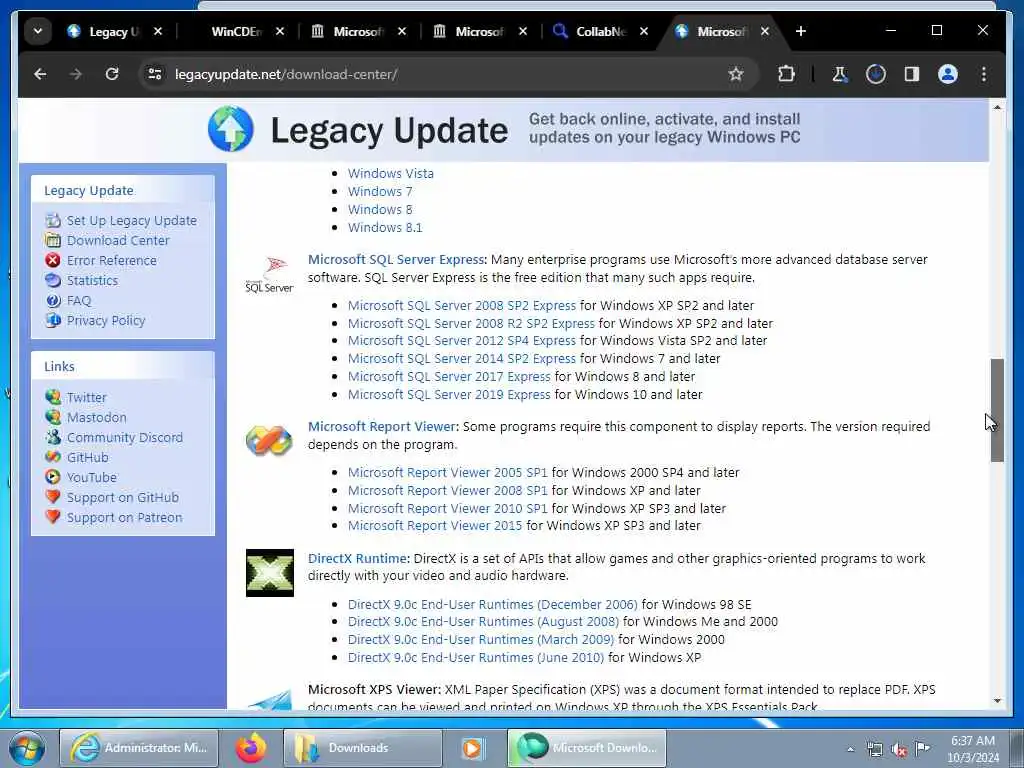Expand the tab search dropdown
Screen dimensions: 1024x768
coord(38,31)
